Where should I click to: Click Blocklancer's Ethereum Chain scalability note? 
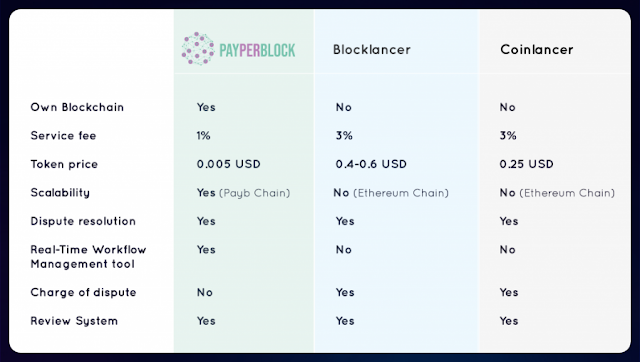click(401, 193)
